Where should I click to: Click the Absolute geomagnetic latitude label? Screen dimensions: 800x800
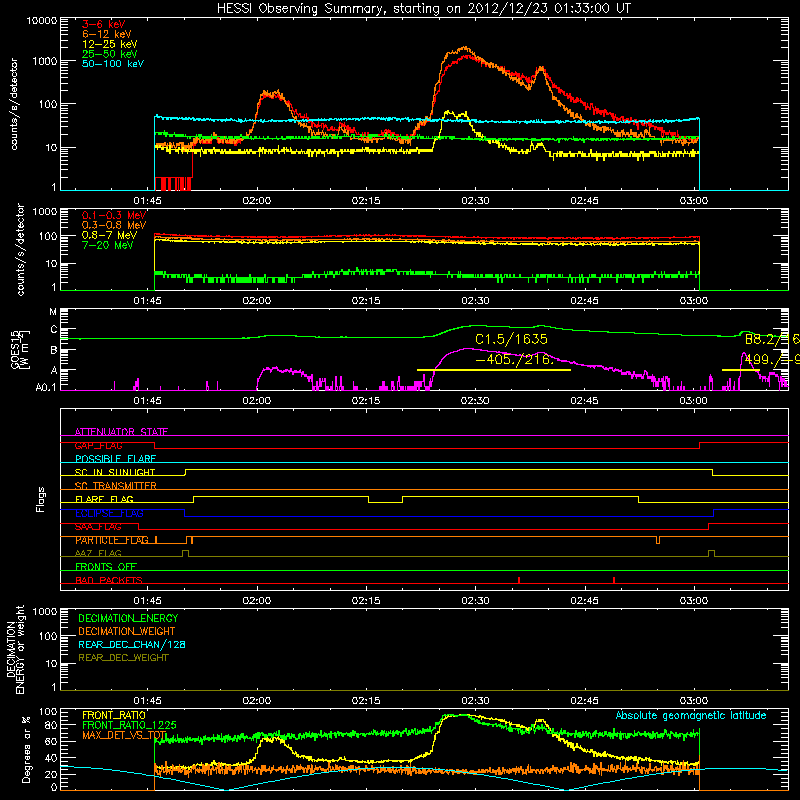point(691,716)
